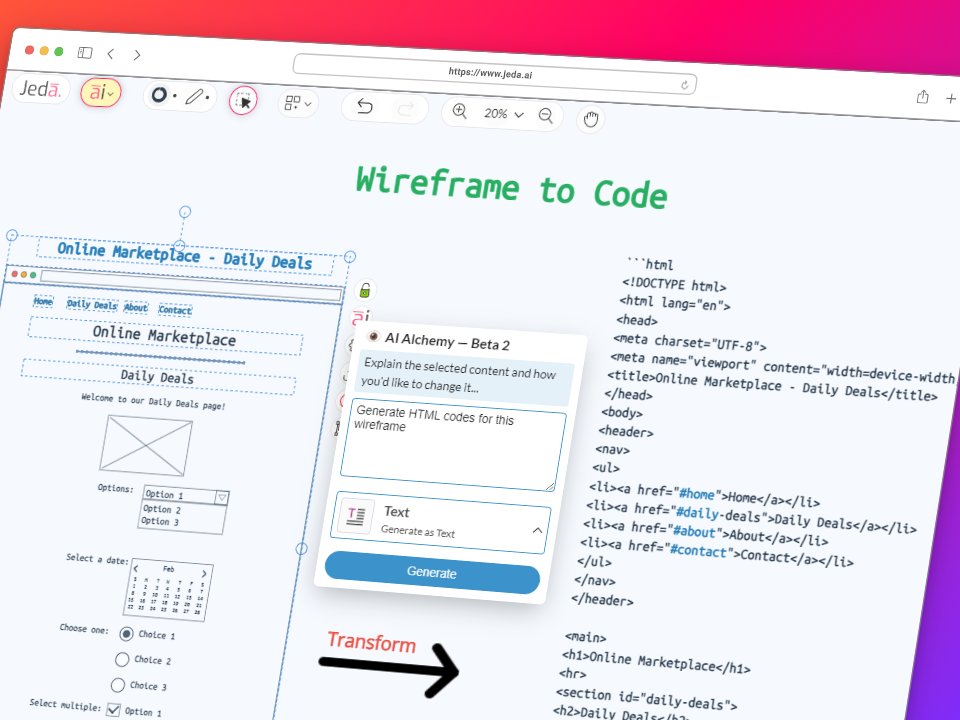
Task: Activate the selection cursor tool
Action: click(243, 101)
